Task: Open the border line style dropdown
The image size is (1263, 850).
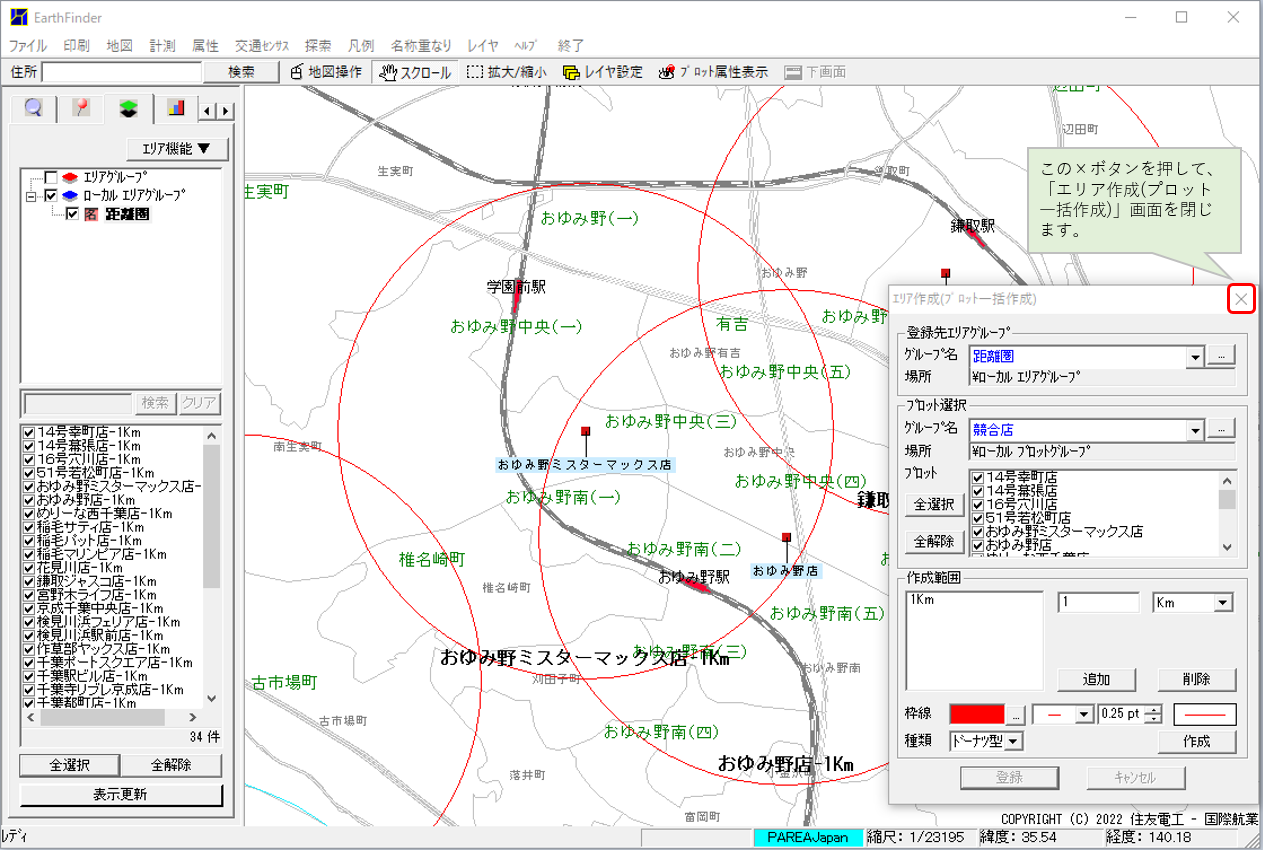Action: coord(1084,715)
